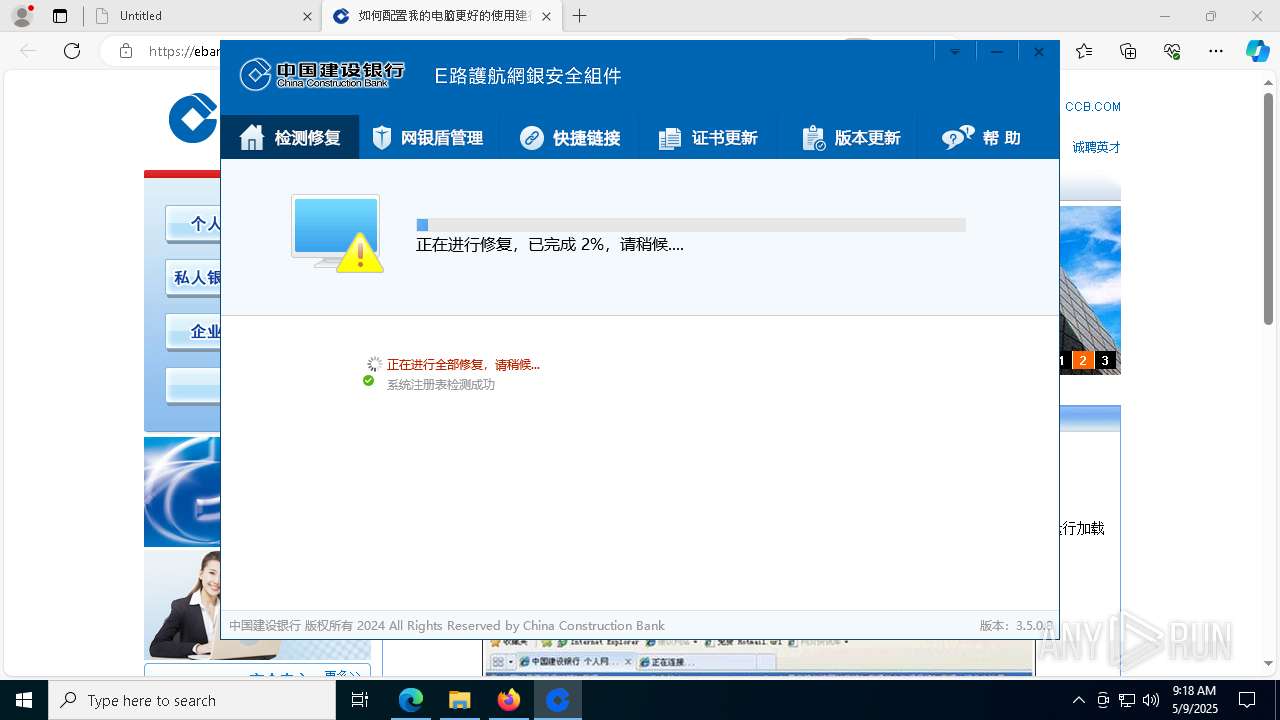Click the CCB logo on the webpage
This screenshot has width=1280, height=720.
click(x=193, y=118)
